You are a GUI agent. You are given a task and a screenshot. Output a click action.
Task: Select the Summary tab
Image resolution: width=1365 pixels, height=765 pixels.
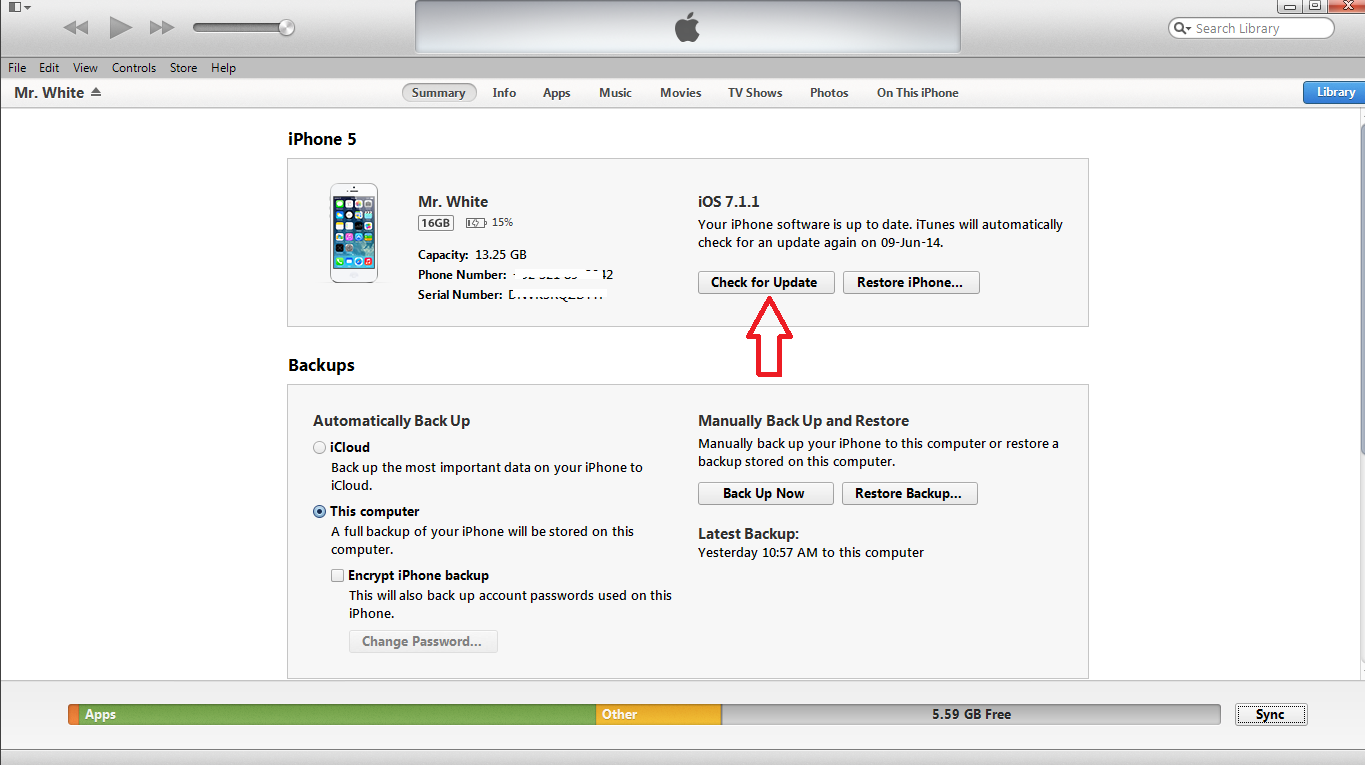pos(439,93)
